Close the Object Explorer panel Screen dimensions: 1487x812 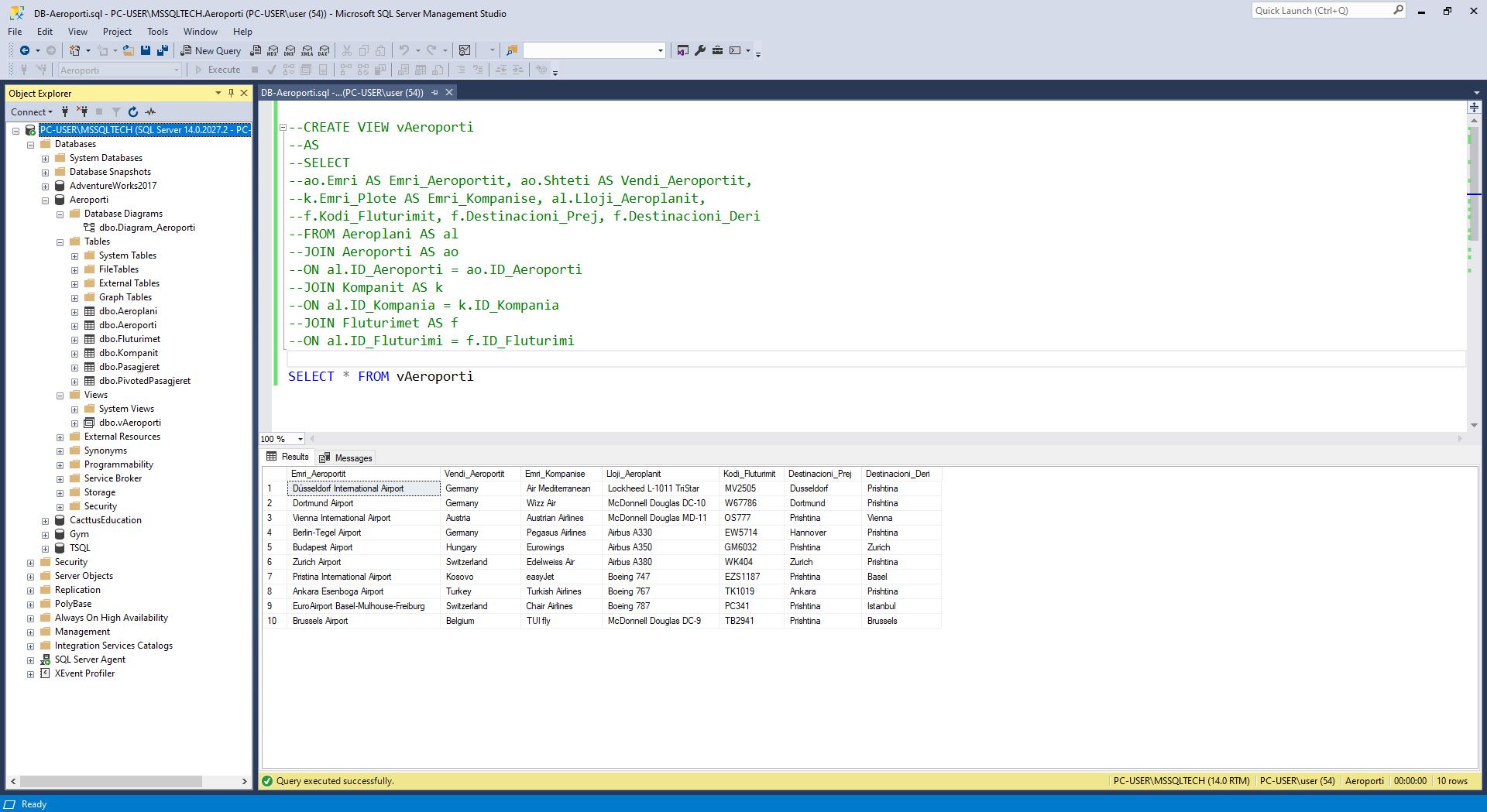click(x=244, y=93)
